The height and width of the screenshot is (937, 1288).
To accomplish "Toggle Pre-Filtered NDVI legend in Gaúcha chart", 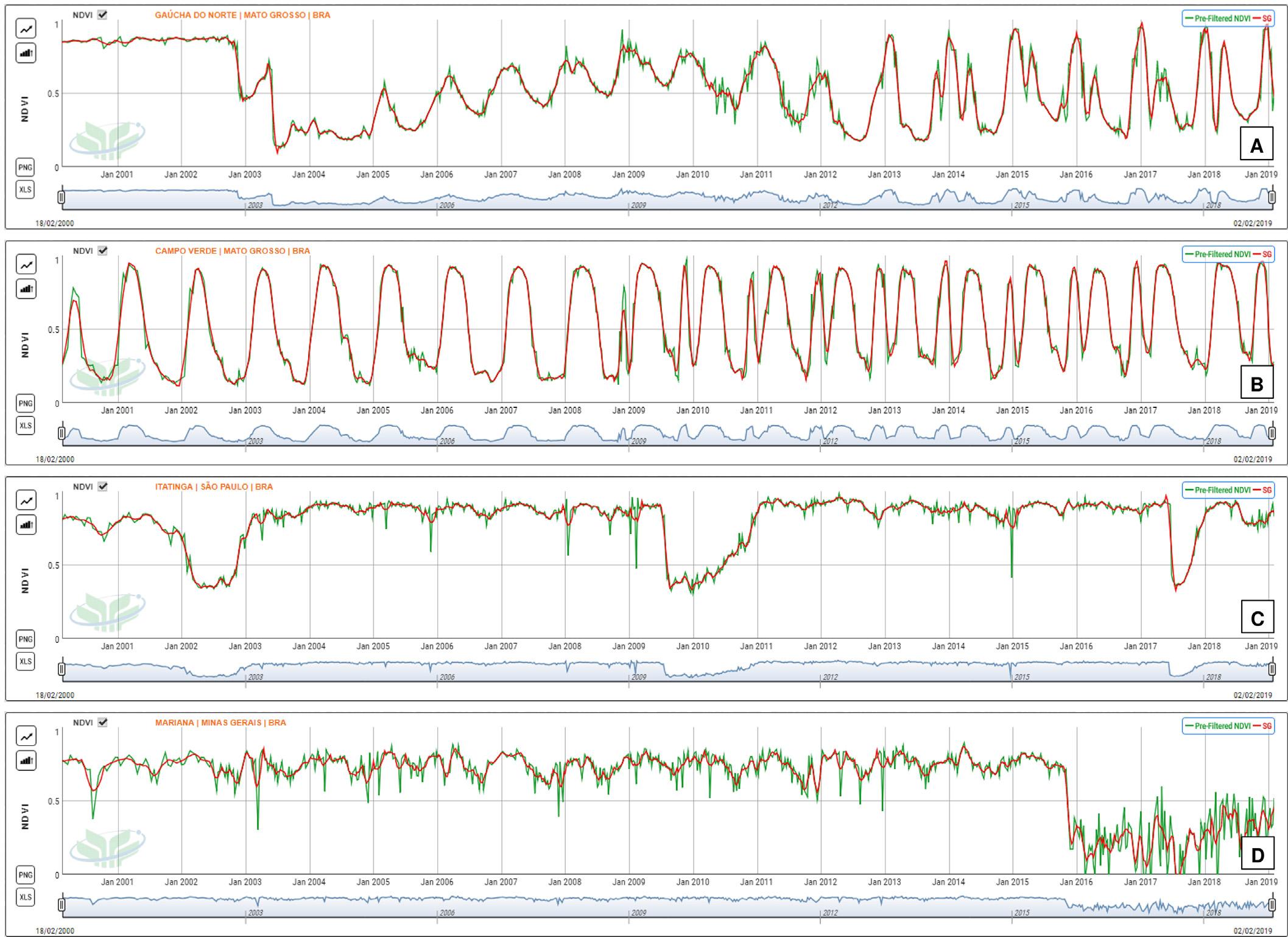I will pos(1221,19).
